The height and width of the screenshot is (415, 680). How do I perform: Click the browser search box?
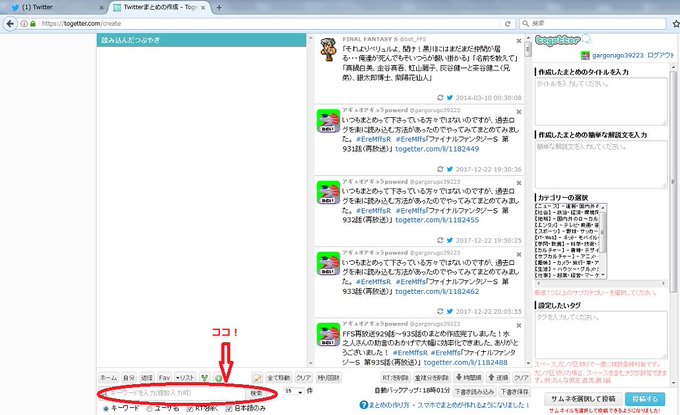pyautogui.click(x=593, y=23)
